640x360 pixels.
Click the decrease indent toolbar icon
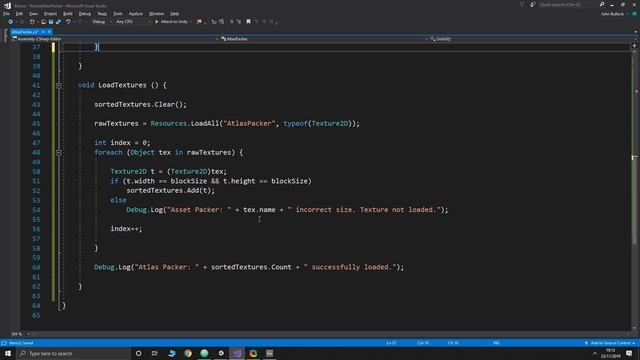pos(214,22)
